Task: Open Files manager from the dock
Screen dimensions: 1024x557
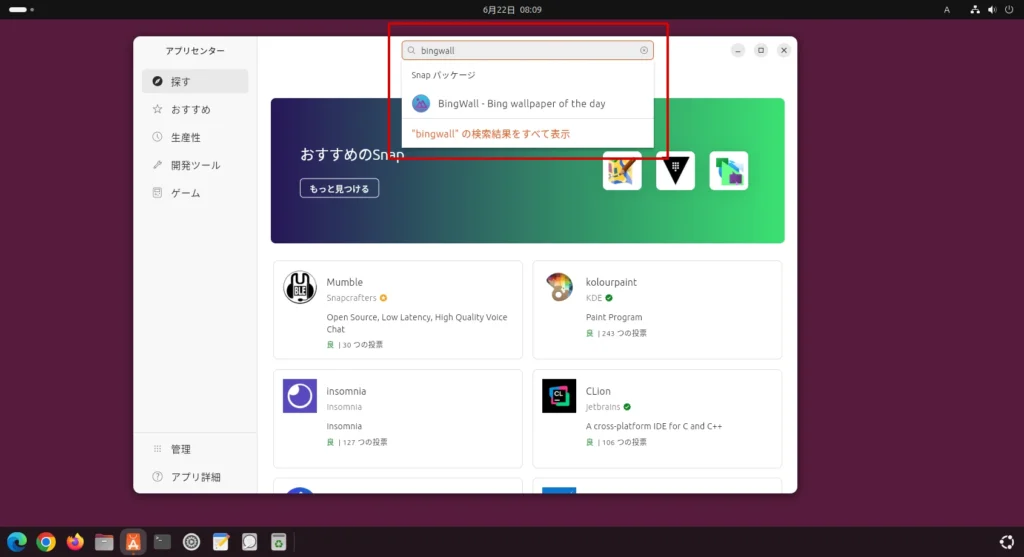Action: click(x=104, y=542)
